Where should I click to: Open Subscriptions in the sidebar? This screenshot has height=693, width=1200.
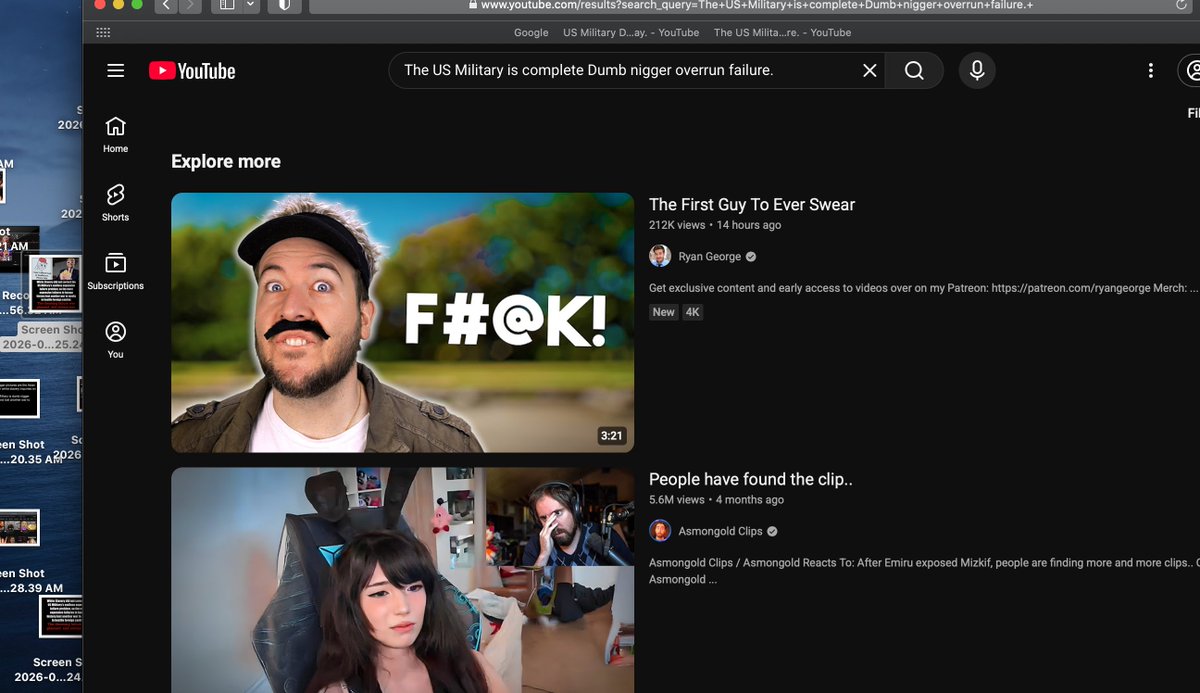(116, 272)
